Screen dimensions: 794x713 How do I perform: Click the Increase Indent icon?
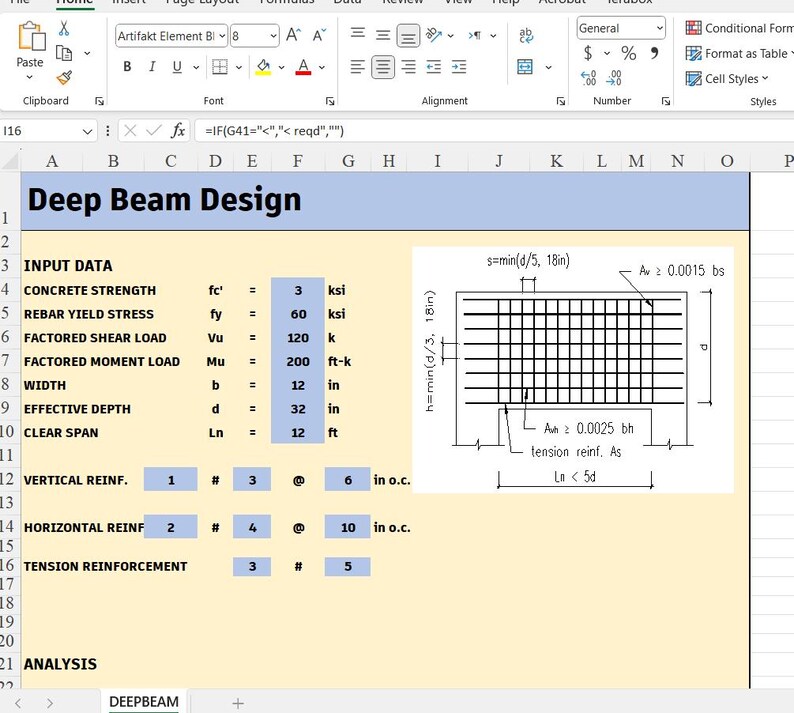click(459, 67)
